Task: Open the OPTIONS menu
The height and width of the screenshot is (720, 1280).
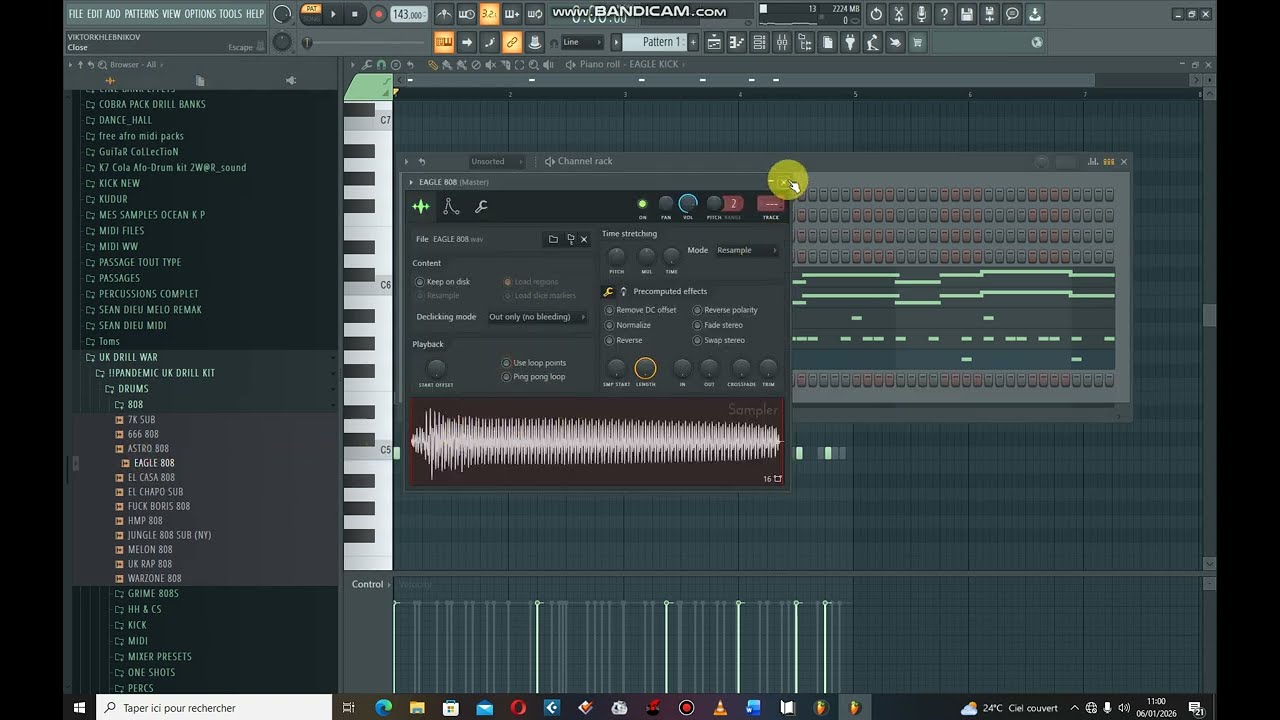Action: point(200,14)
